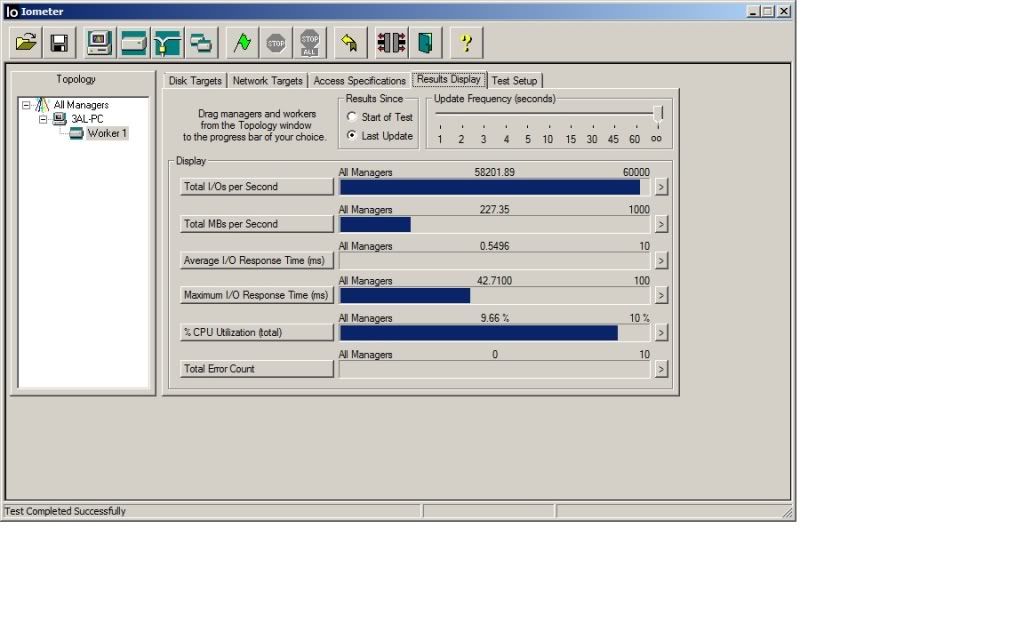The height and width of the screenshot is (640, 1024).
Task: Open the arrow menu for Average I/O Response Time
Action: (x=661, y=261)
